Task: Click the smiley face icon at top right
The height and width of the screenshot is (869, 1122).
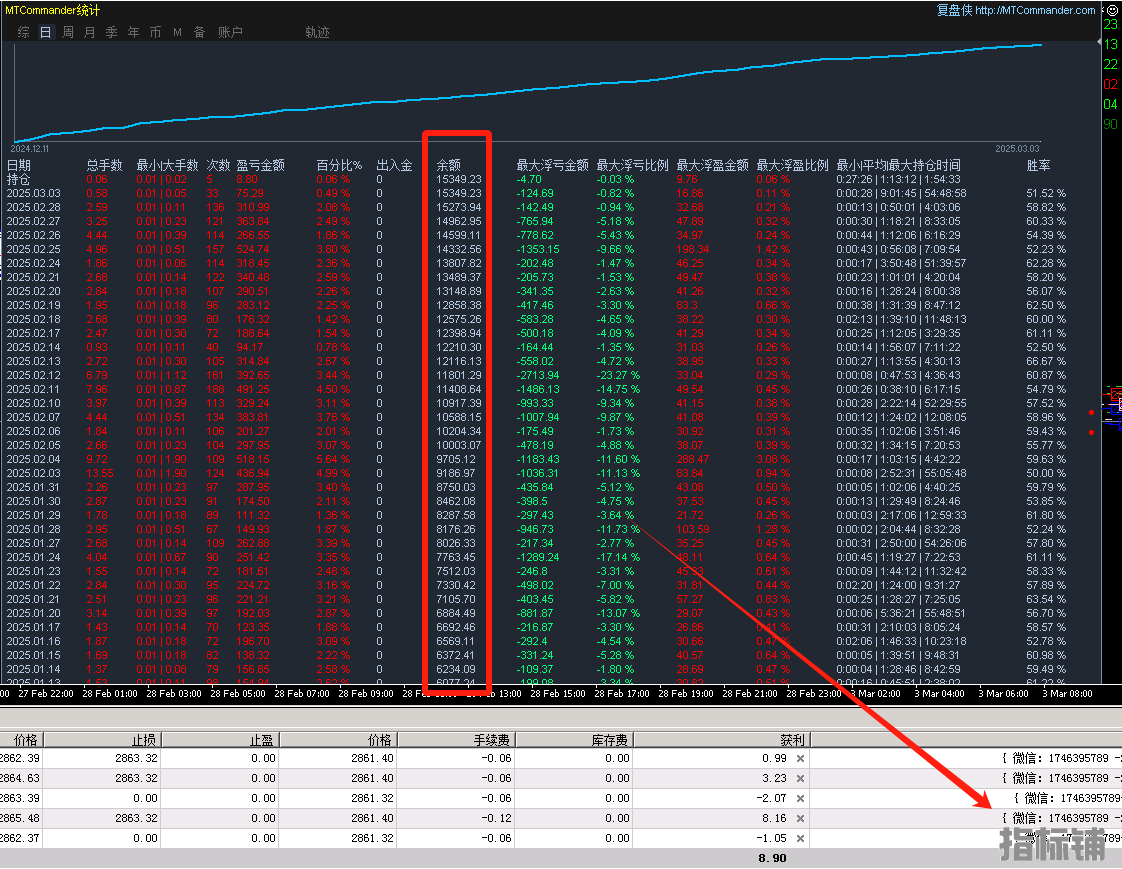Action: [x=1113, y=10]
